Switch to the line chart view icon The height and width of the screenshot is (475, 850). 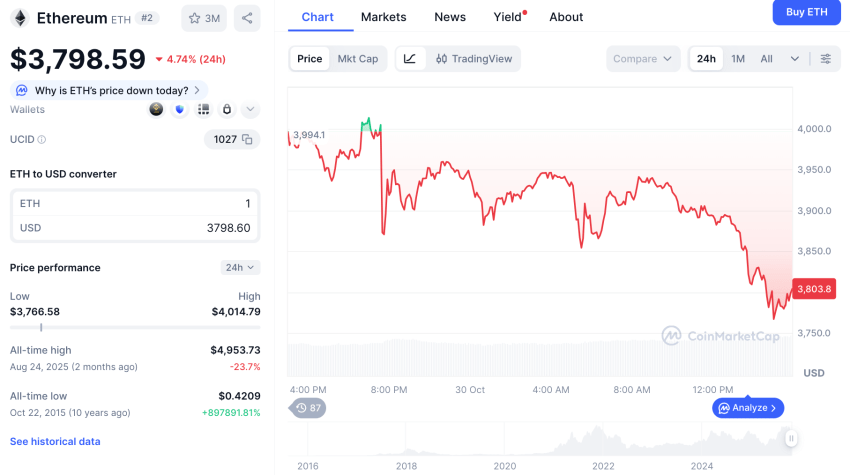click(x=410, y=59)
